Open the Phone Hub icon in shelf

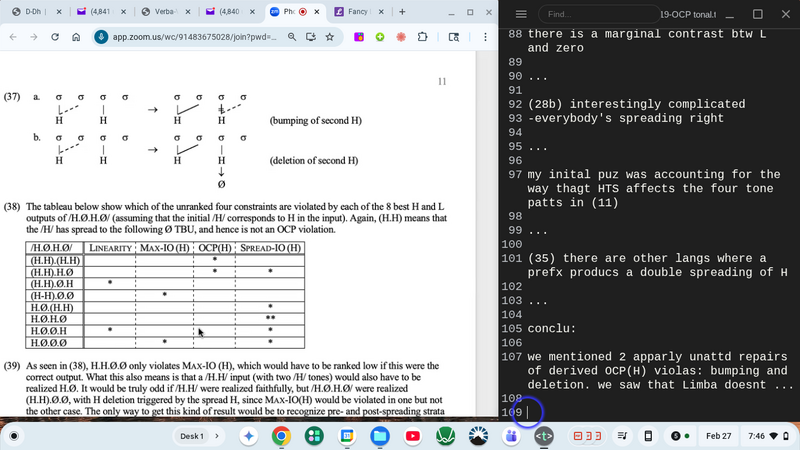click(x=648, y=436)
